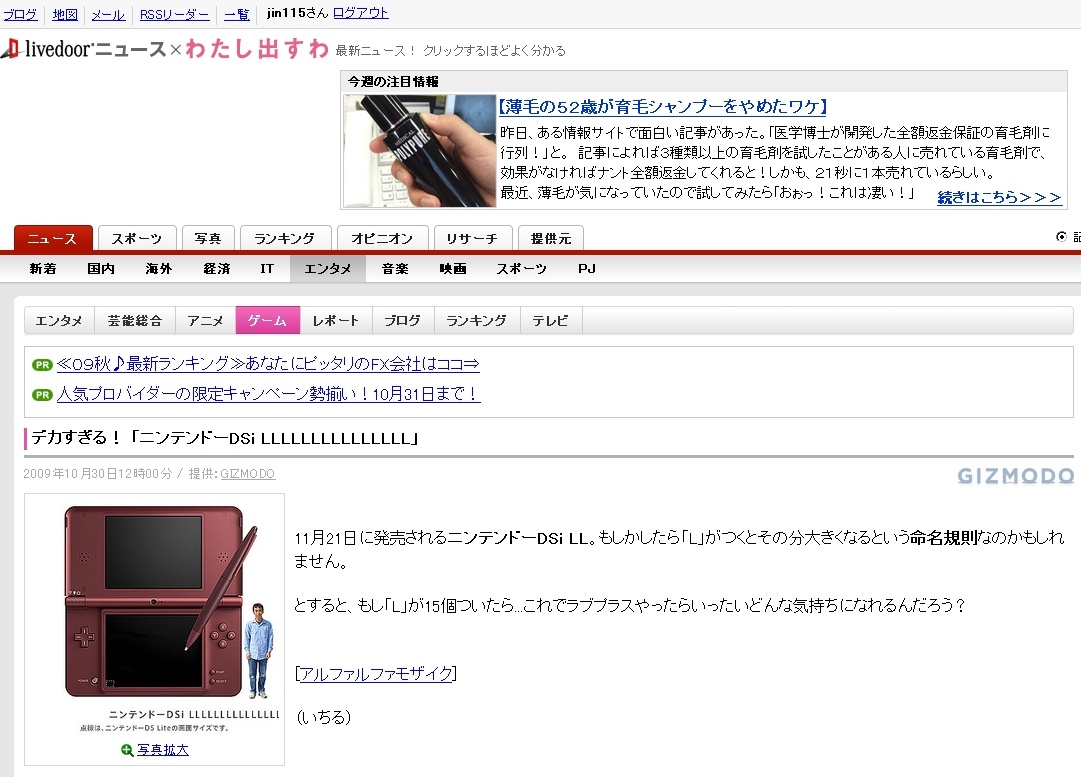This screenshot has width=1081, height=777.
Task: Open the メール link in top bar
Action: [108, 14]
